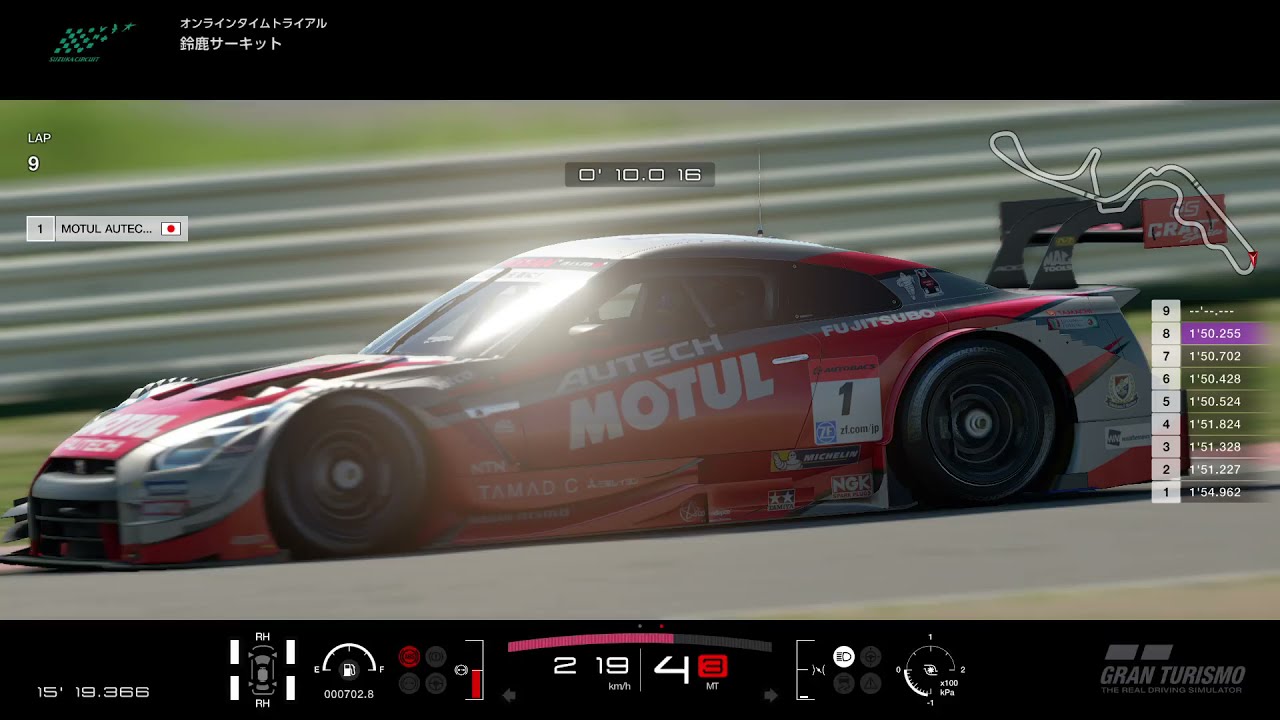Viewport: 1280px width, 720px height.
Task: Click the Japan flag beside MOTUL AUTEC
Action: pos(171,229)
